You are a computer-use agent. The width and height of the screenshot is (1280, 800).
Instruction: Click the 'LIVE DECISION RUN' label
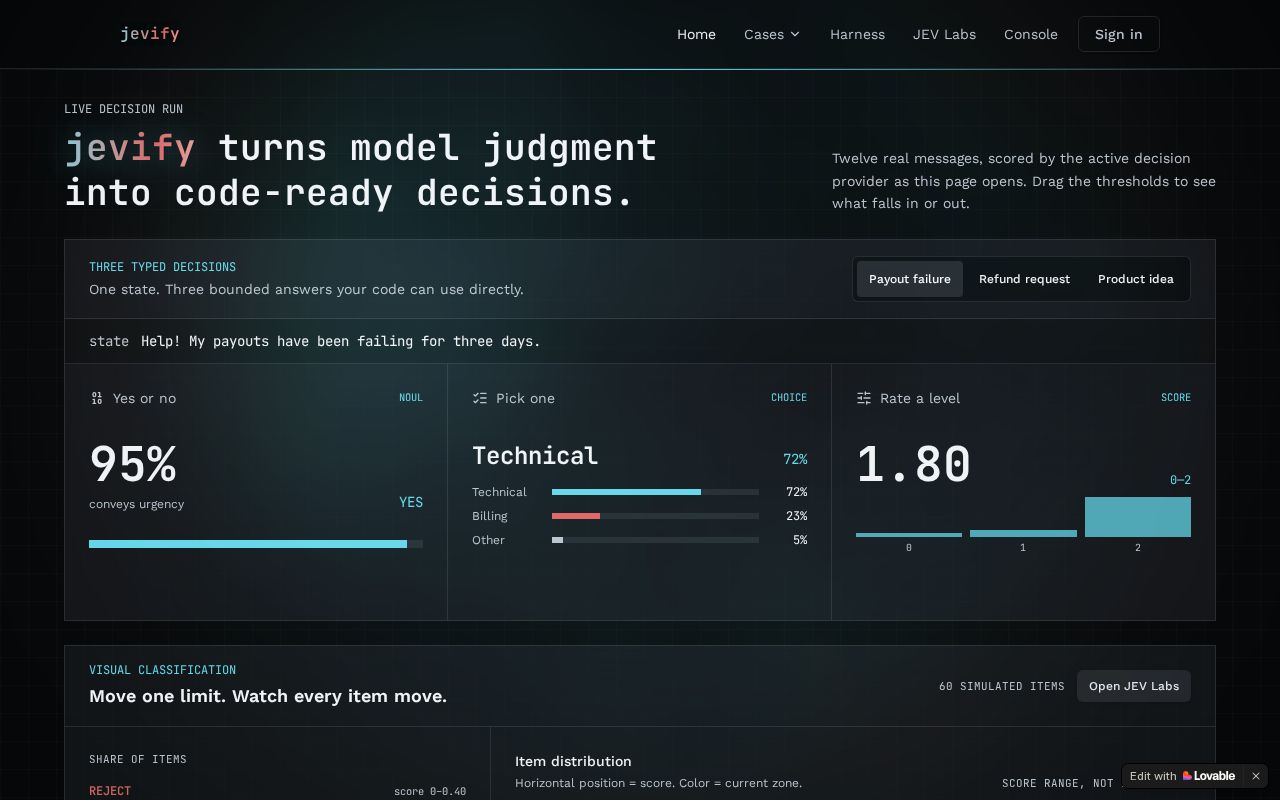coord(123,109)
